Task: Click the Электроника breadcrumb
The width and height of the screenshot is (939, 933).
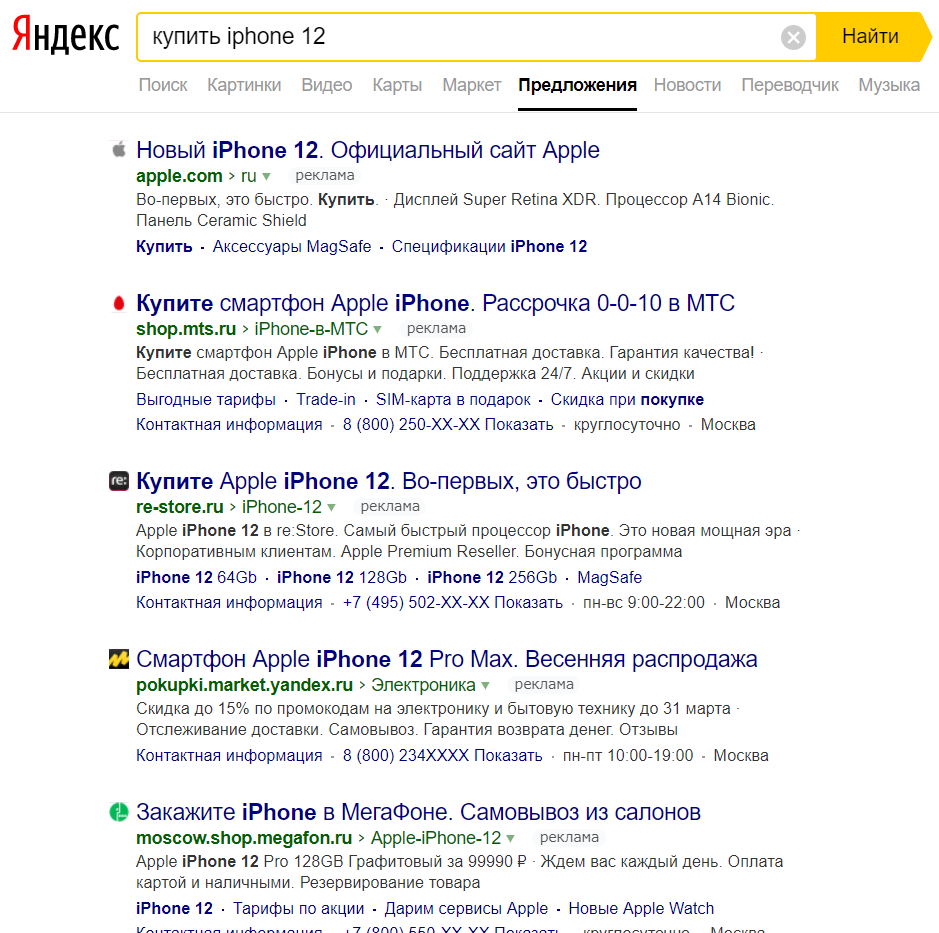Action: point(423,684)
